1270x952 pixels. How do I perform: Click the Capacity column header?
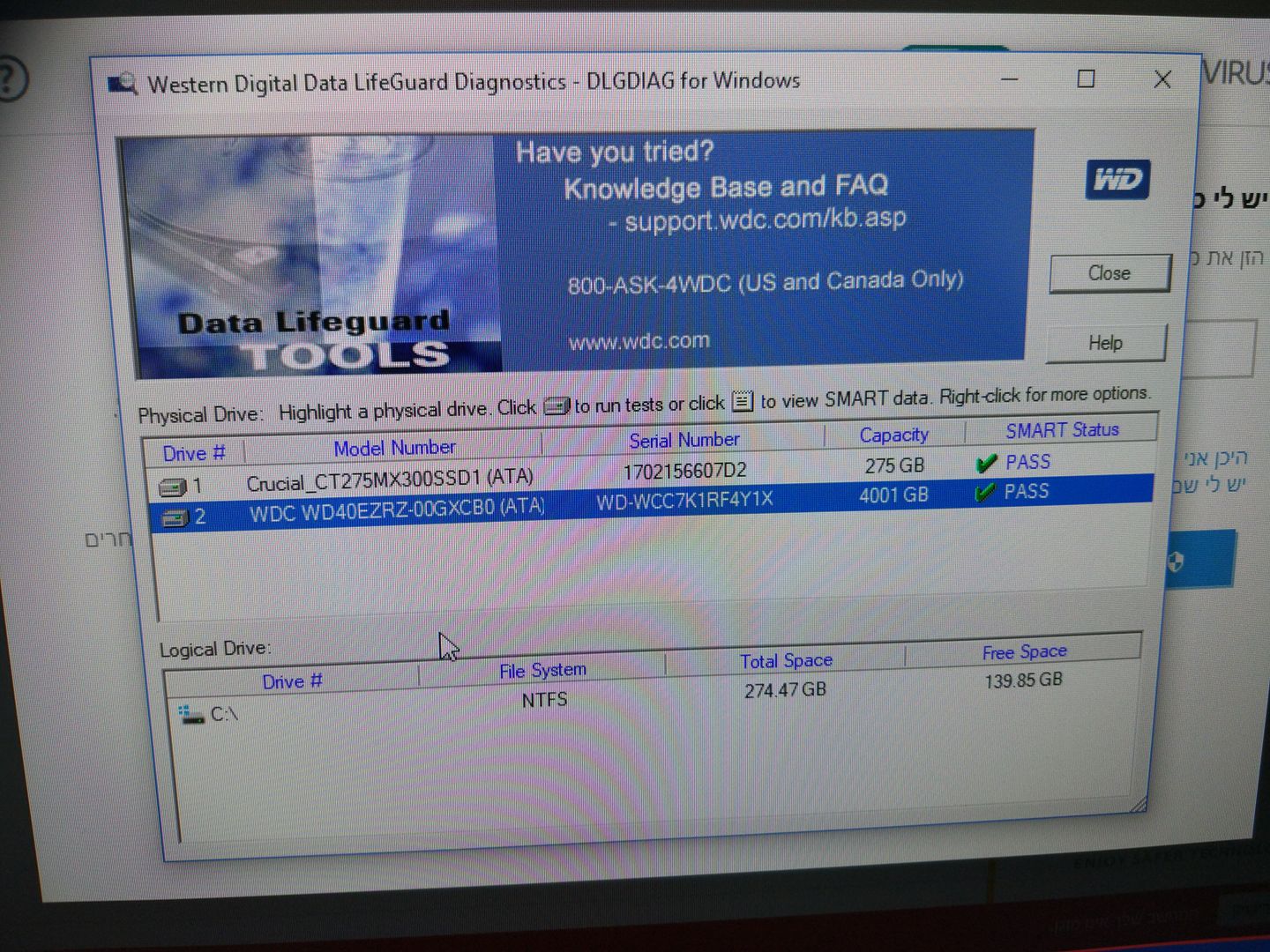pyautogui.click(x=893, y=435)
